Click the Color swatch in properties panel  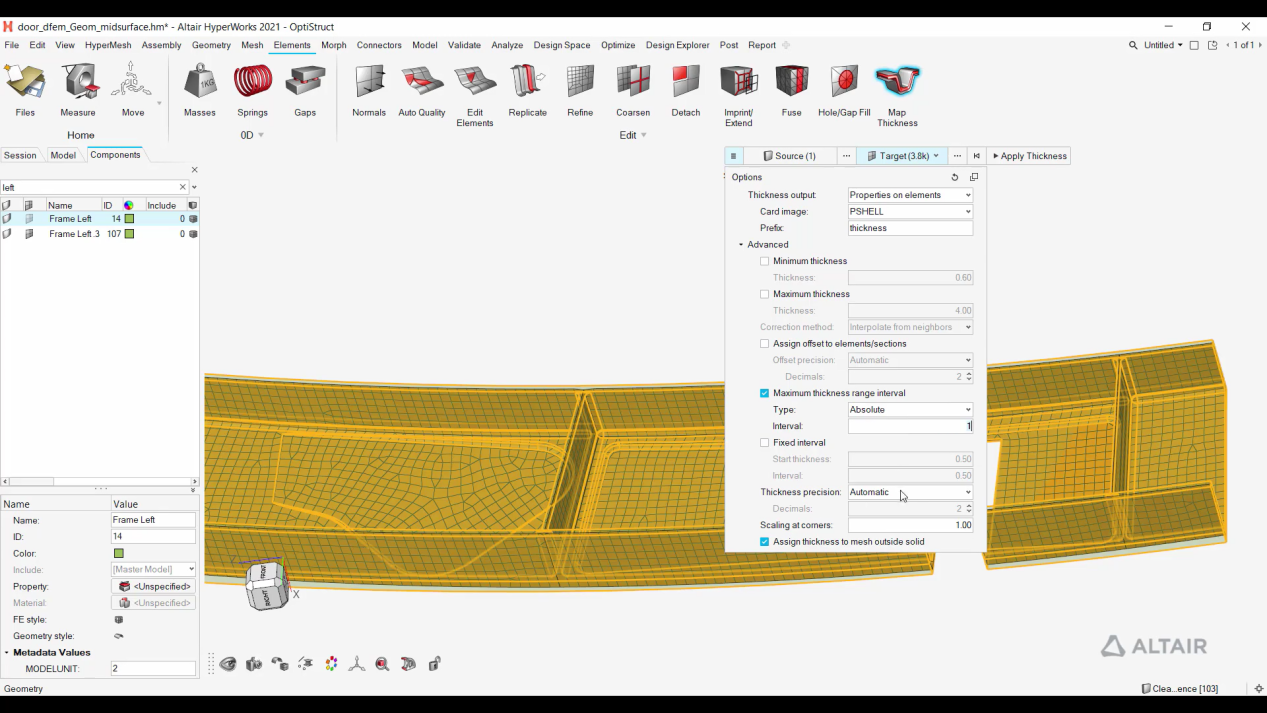[x=119, y=553]
